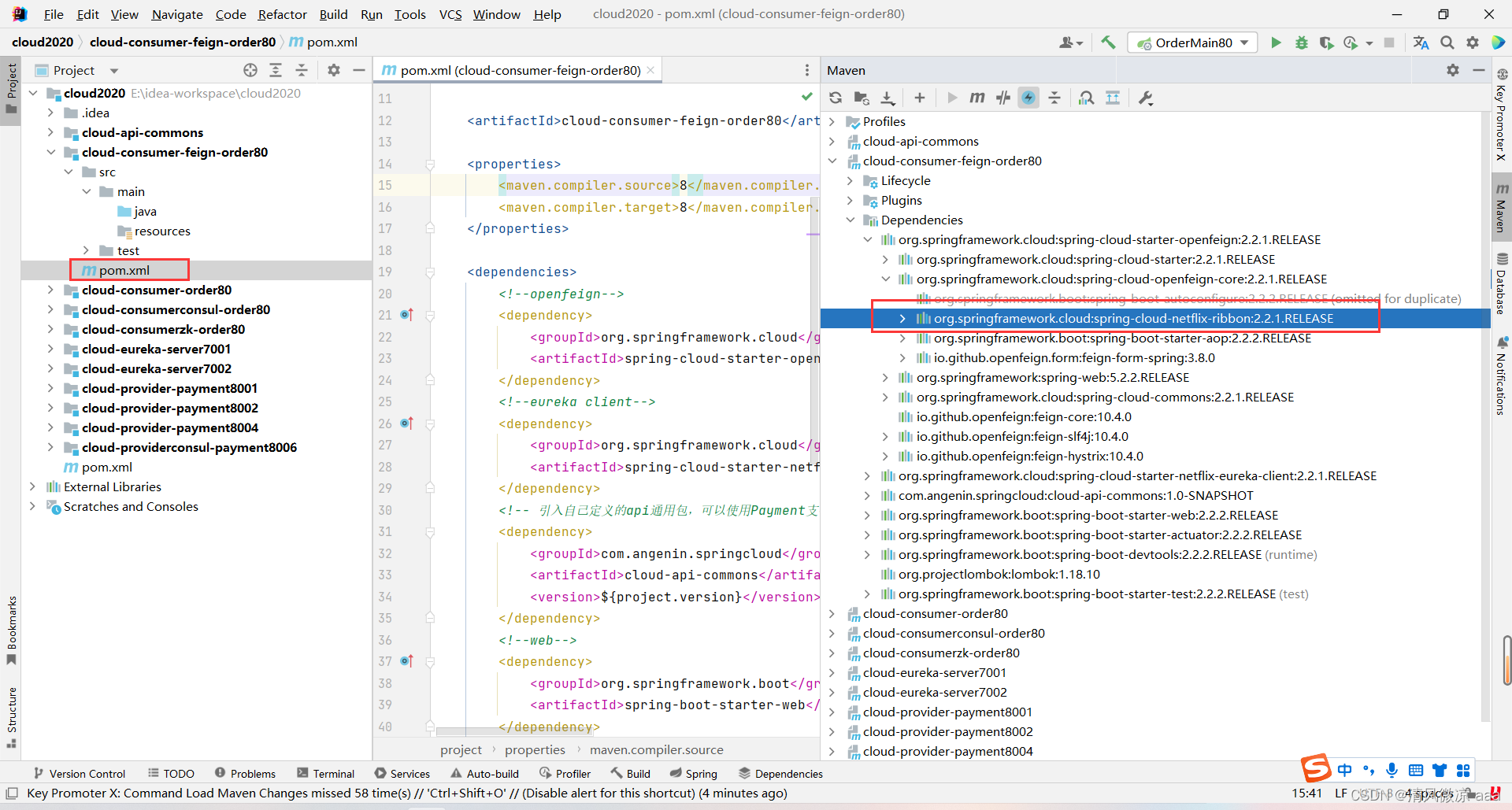Run OrderMain80 with green play icon
This screenshot has width=1512, height=810.
coord(1276,43)
